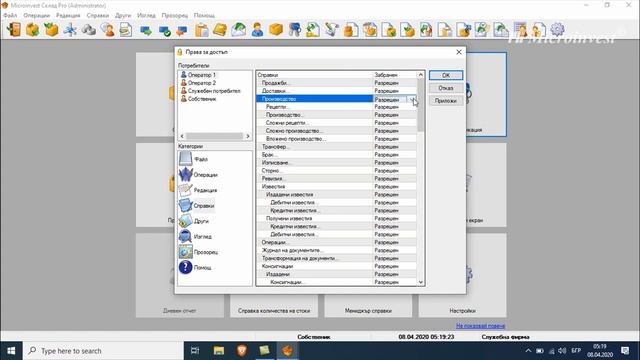Open the Файл menu in menu bar
Screen dimensions: 640x360
10,15
